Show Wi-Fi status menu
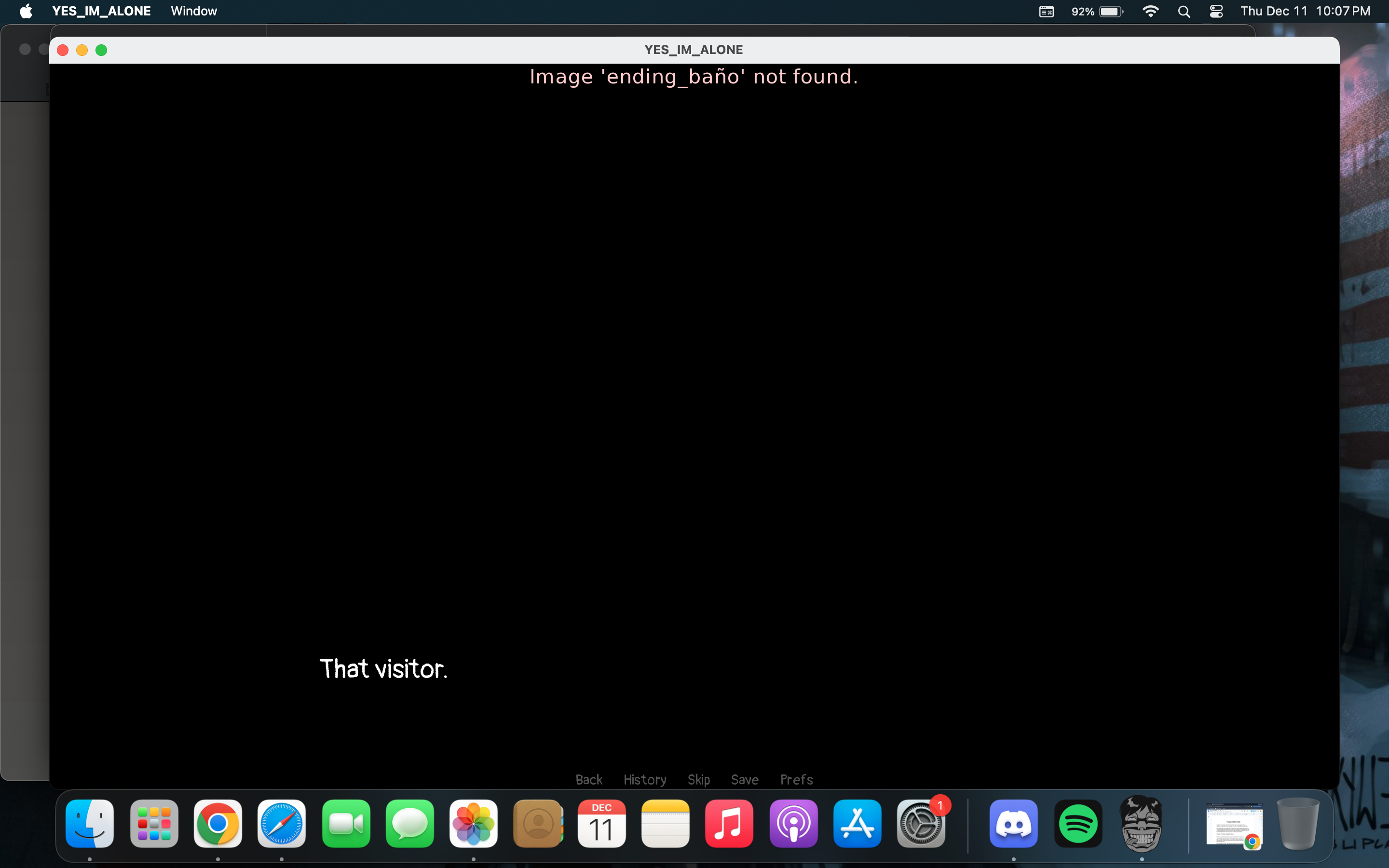This screenshot has width=1389, height=868. coord(1150,11)
